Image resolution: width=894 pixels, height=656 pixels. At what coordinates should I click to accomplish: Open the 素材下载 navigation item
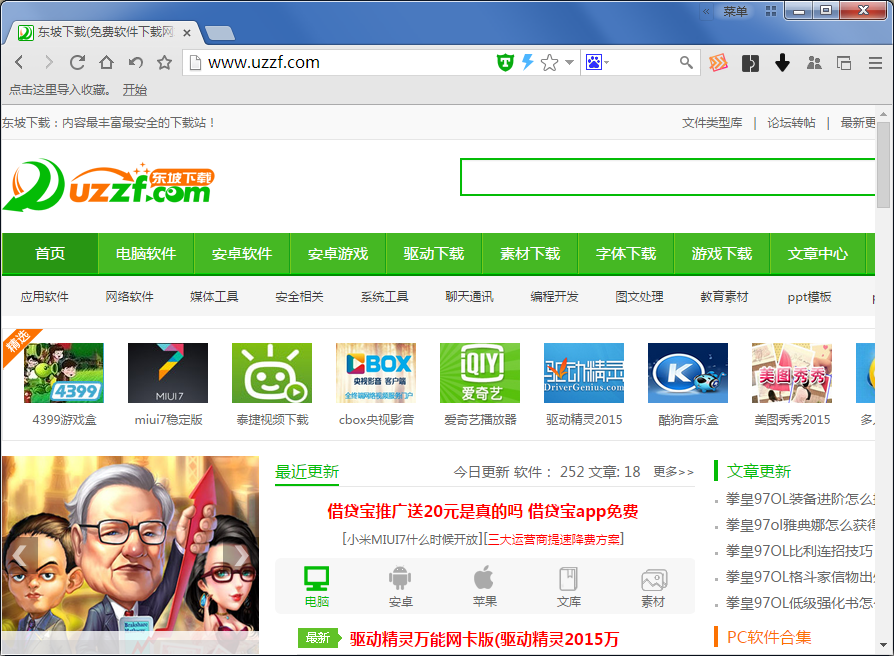pyautogui.click(x=530, y=254)
